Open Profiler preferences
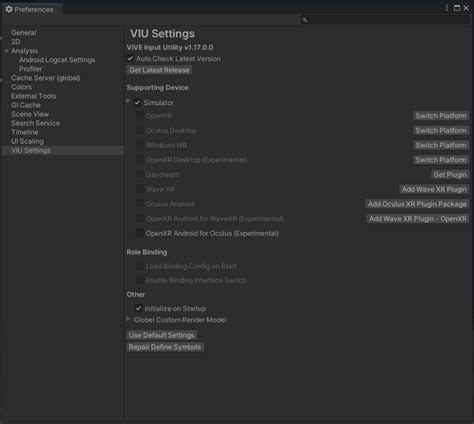The height and width of the screenshot is (424, 474). coord(30,69)
